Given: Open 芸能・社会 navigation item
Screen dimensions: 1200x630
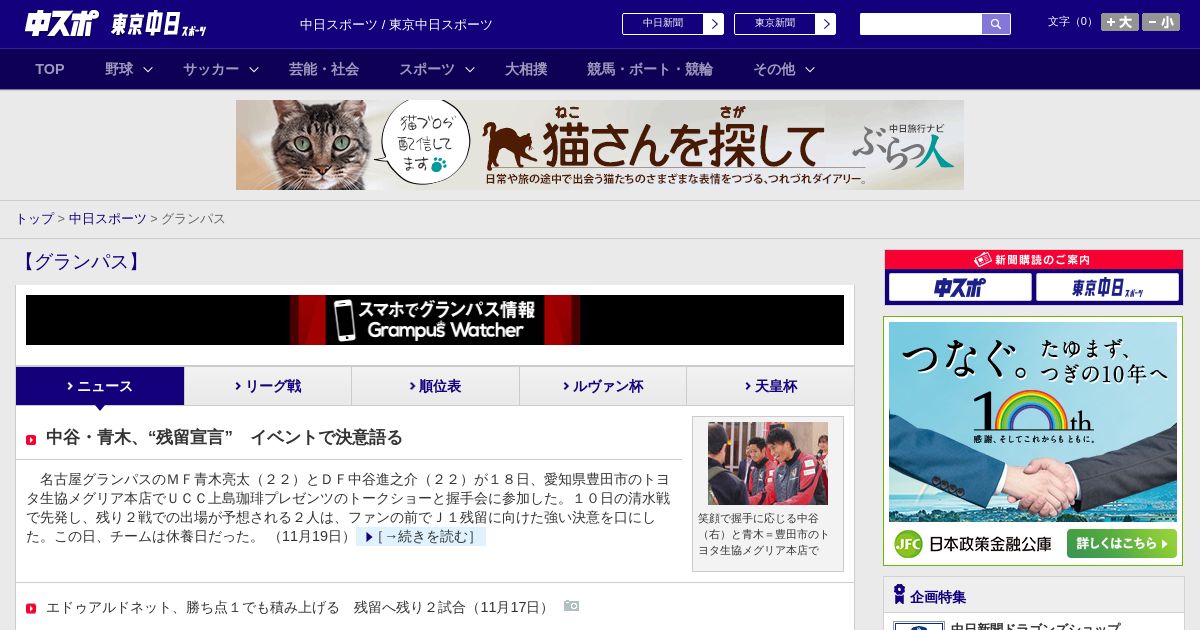Looking at the screenshot, I should pos(324,69).
